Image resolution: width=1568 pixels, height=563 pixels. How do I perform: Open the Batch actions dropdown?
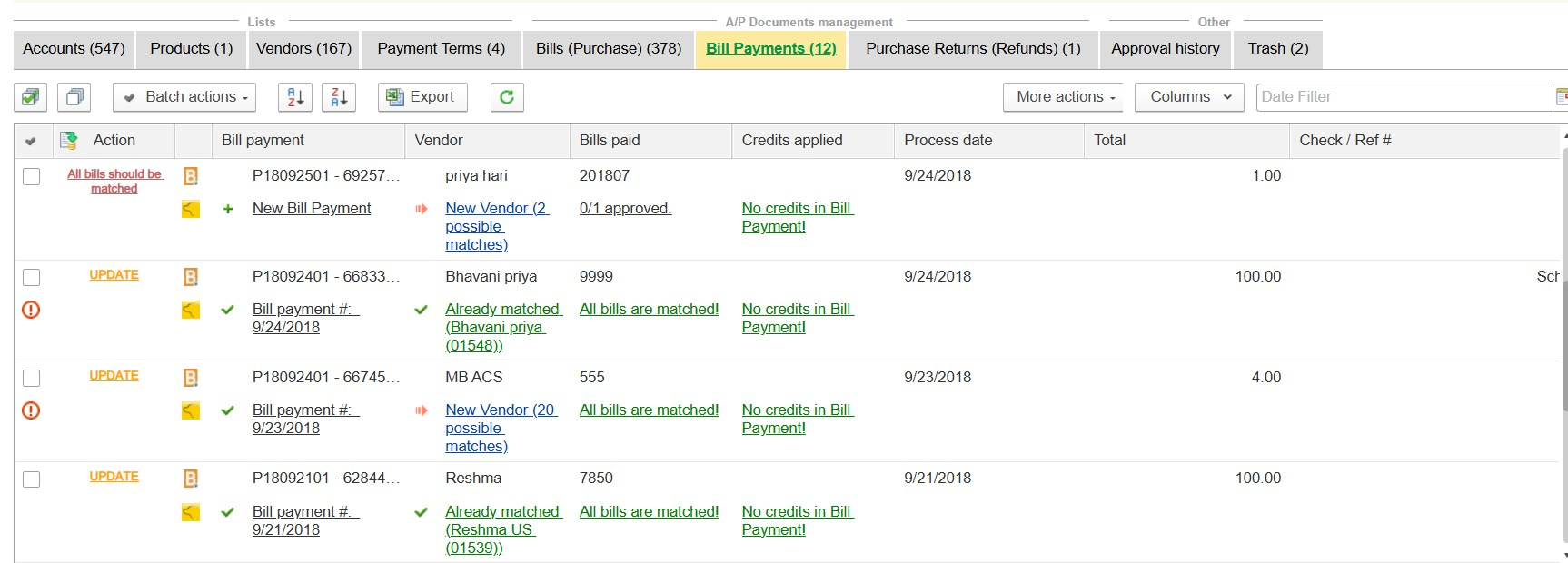(185, 97)
